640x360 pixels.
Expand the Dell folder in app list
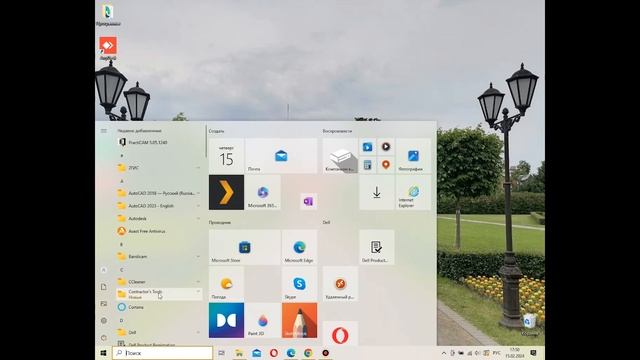point(159,332)
